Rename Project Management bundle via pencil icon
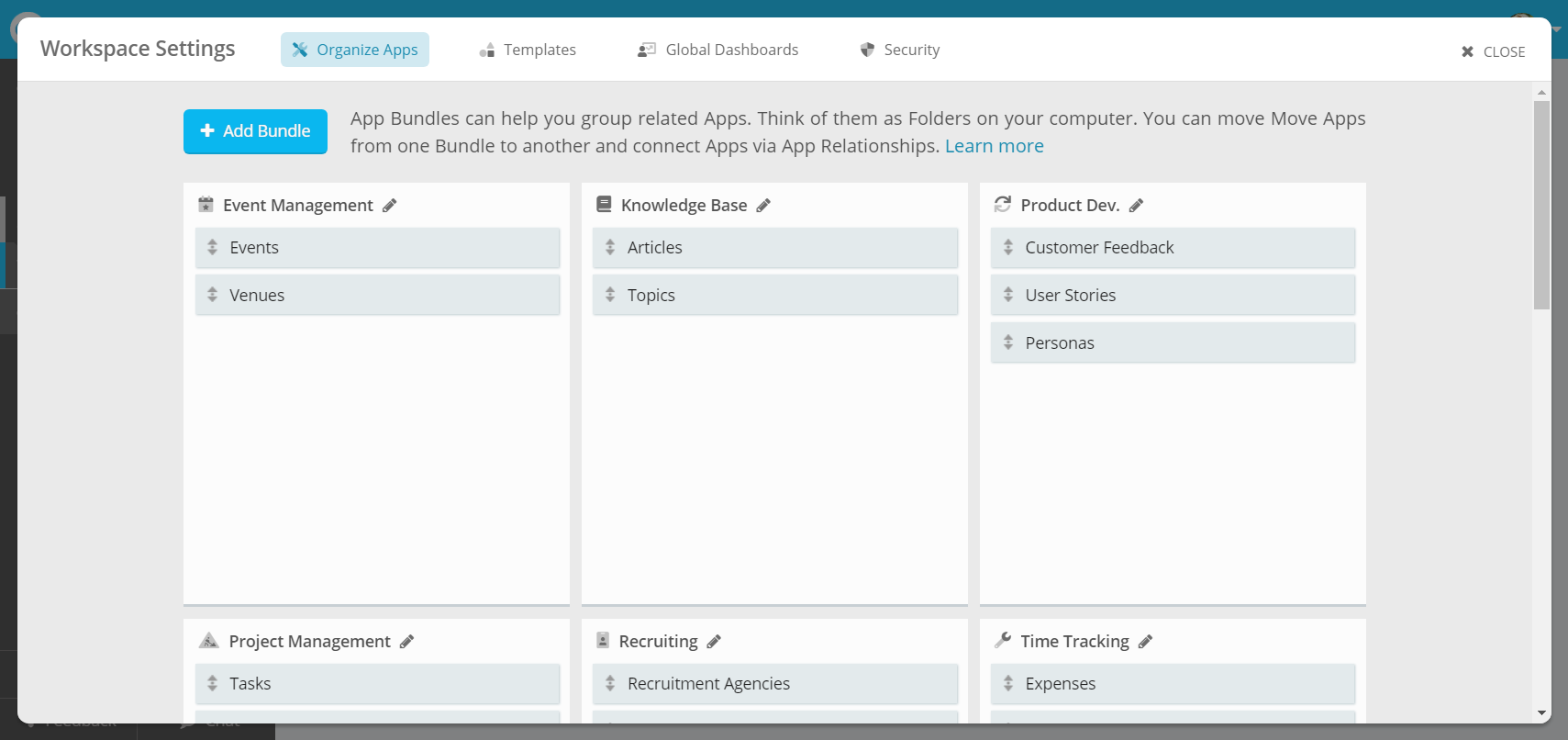 point(407,642)
